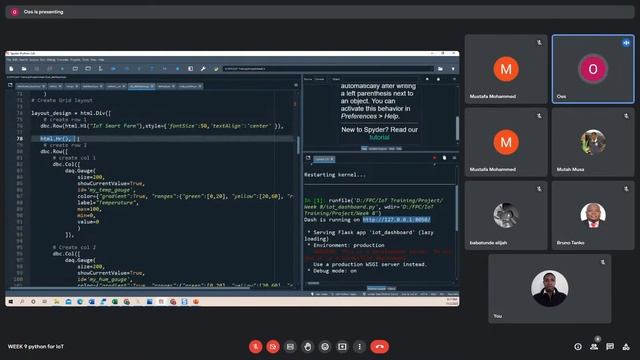The image size is (640, 360).
Task: Click lock icon in Help pane header
Action: click(x=438, y=79)
